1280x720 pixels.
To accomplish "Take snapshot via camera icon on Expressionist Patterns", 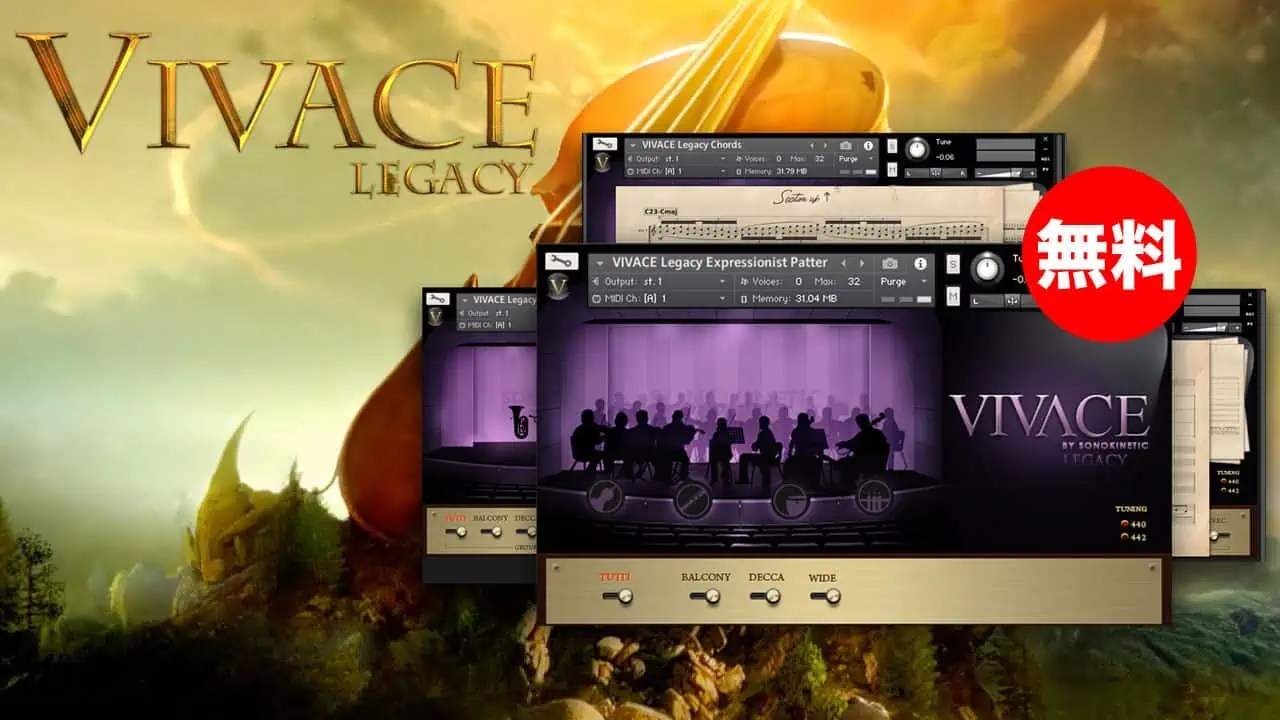I will 889,263.
